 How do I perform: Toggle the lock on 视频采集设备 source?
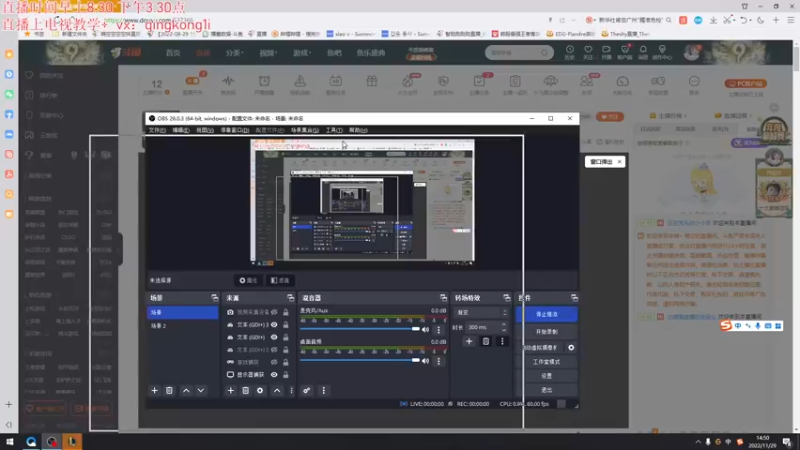286,312
